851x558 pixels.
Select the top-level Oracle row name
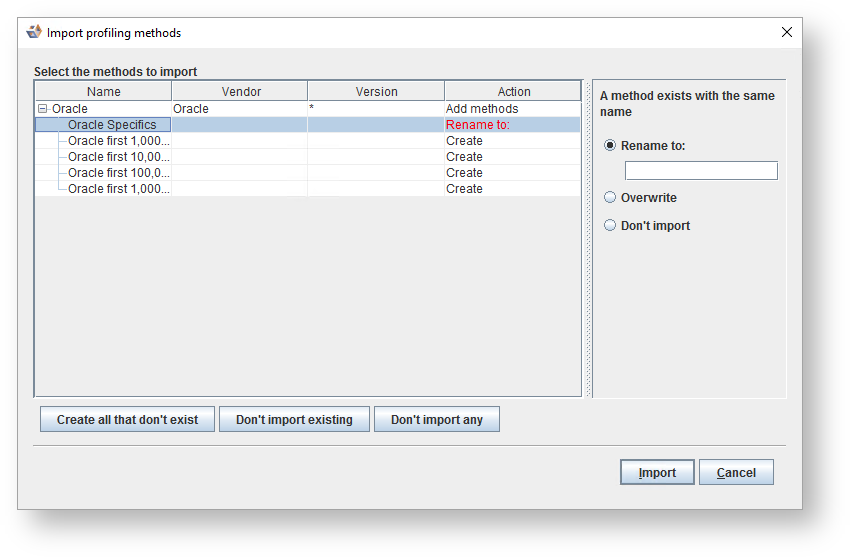(69, 109)
